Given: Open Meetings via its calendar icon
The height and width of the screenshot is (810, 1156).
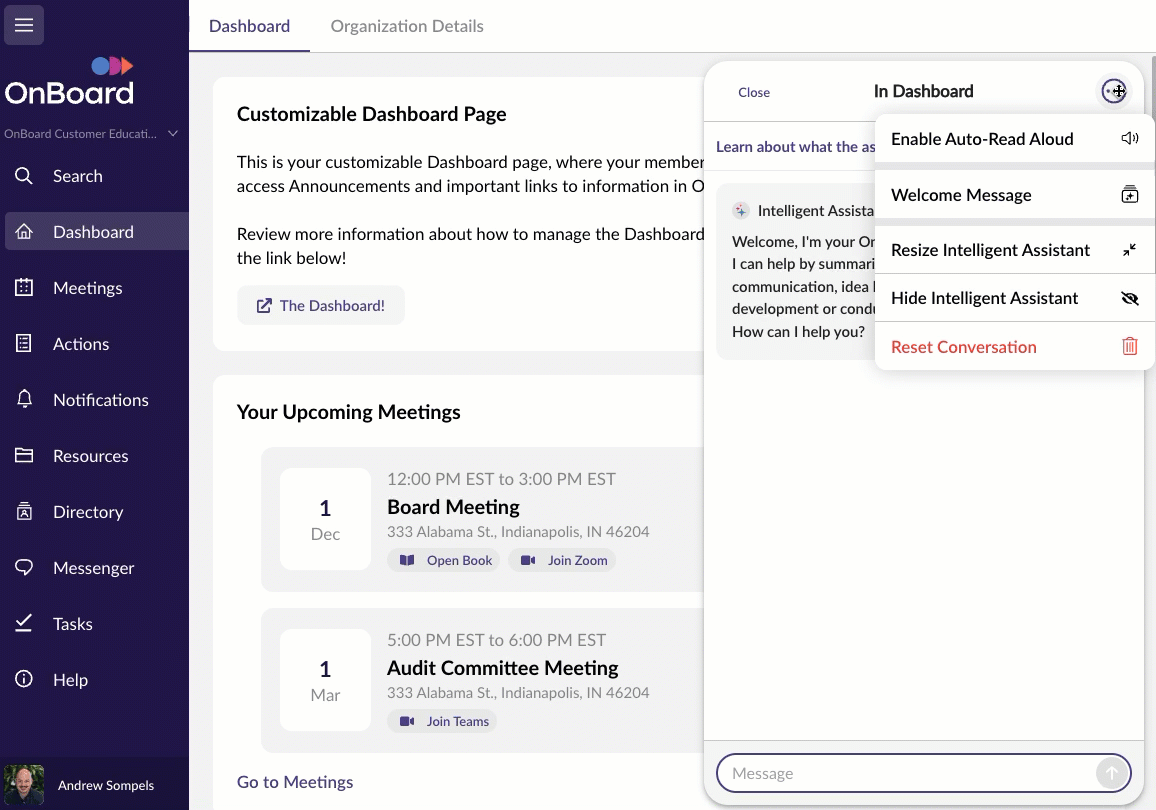Looking at the screenshot, I should (x=24, y=288).
